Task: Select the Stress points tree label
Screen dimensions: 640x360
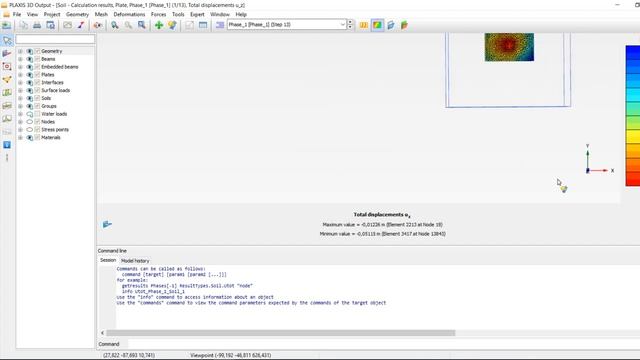Action: pyautogui.click(x=55, y=129)
